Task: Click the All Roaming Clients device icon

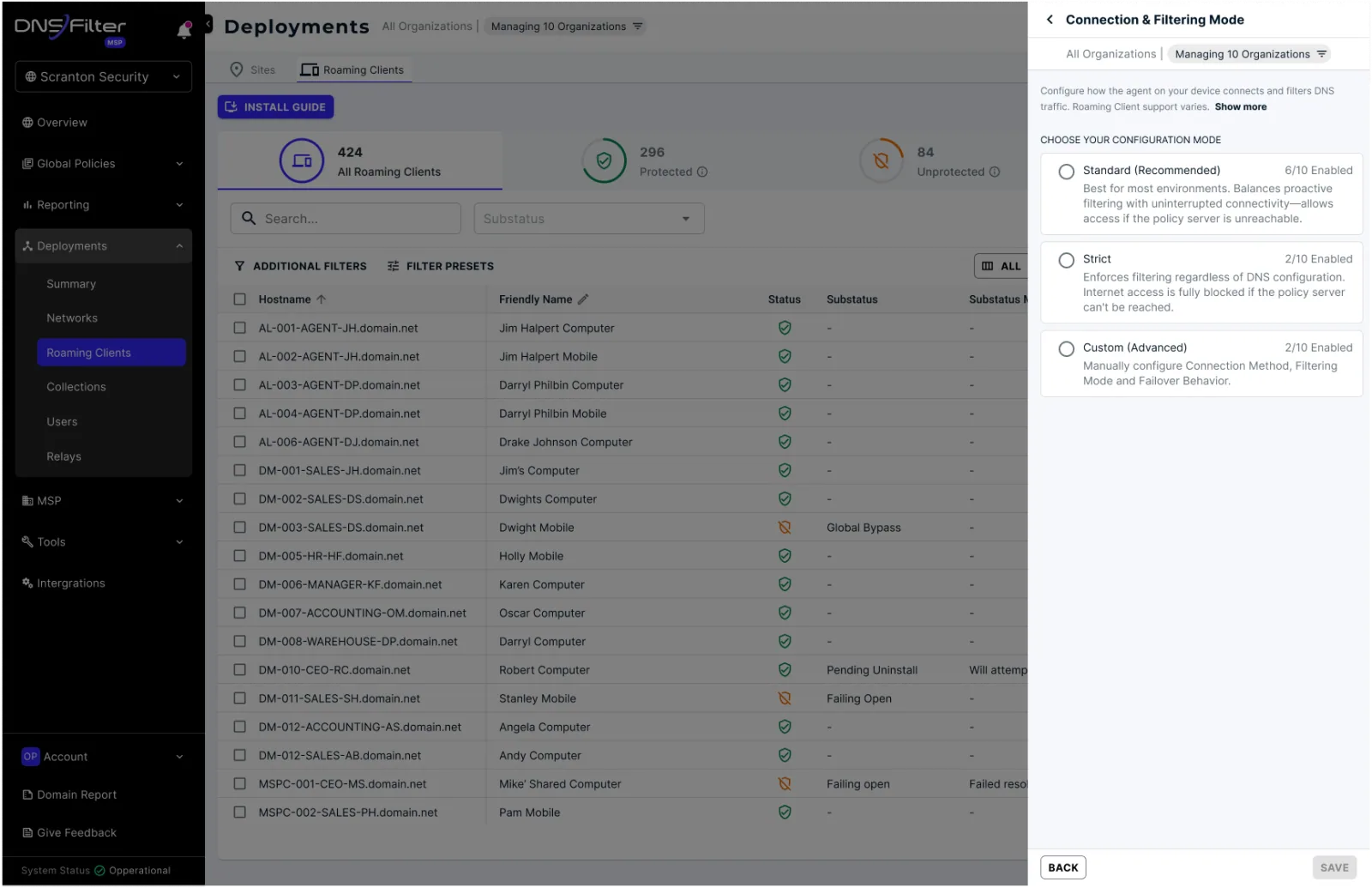Action: (302, 160)
